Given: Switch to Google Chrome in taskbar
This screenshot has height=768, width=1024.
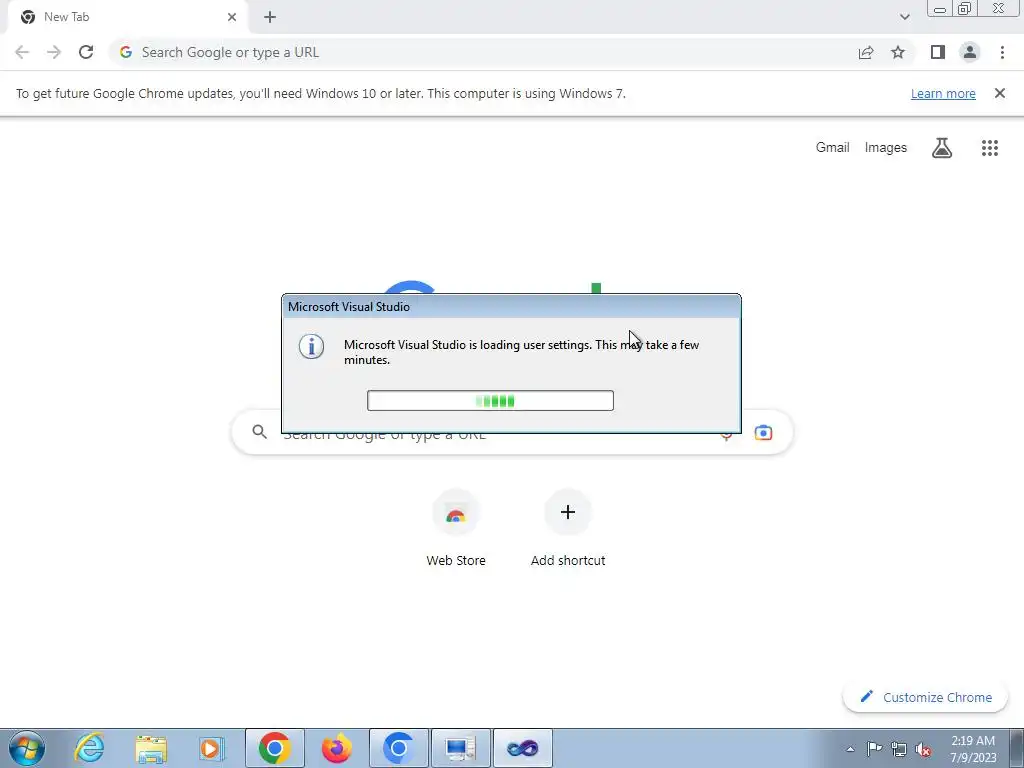Looking at the screenshot, I should click(x=274, y=748).
